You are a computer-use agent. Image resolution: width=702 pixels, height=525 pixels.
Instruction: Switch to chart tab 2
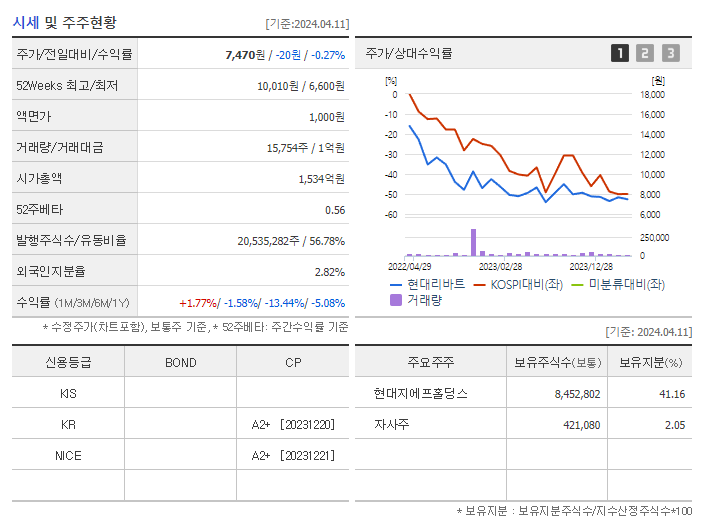(645, 53)
